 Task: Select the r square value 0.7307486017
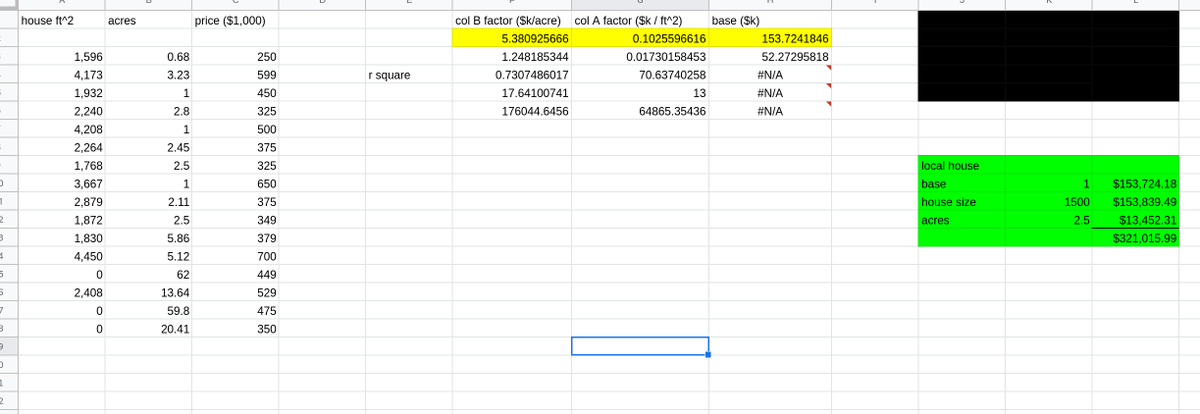pos(511,75)
